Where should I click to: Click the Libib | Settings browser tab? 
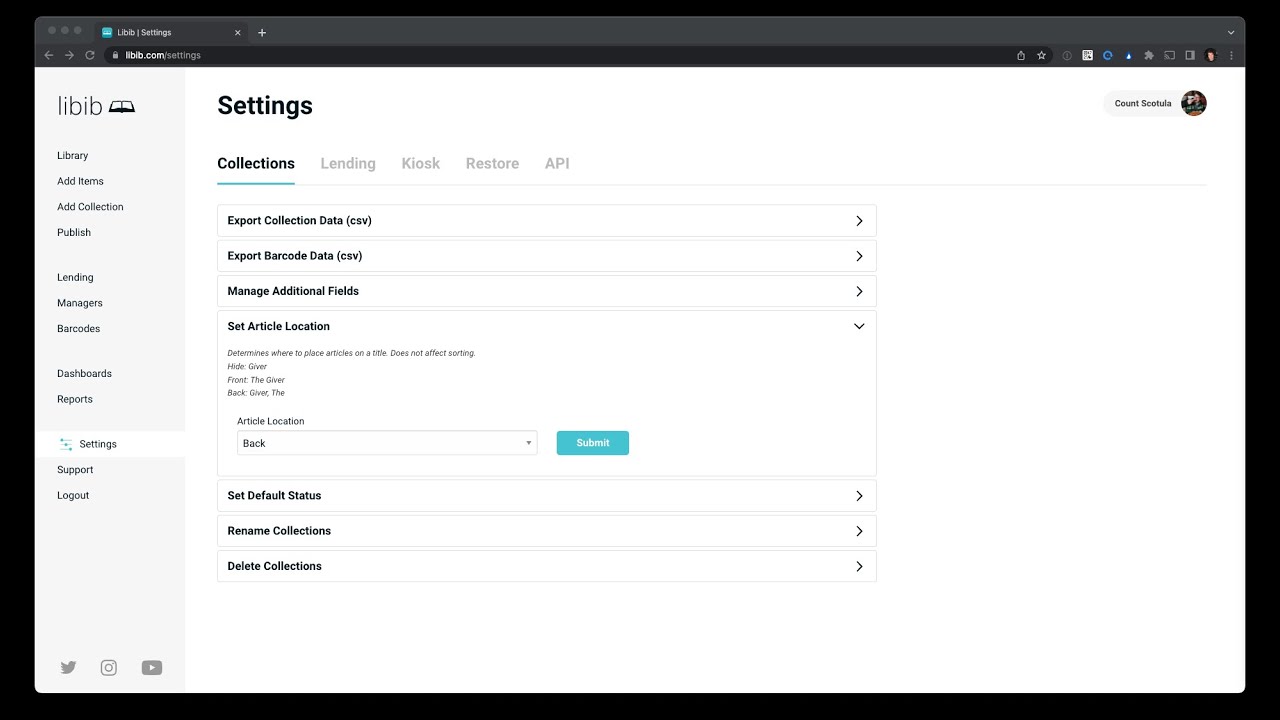point(171,32)
